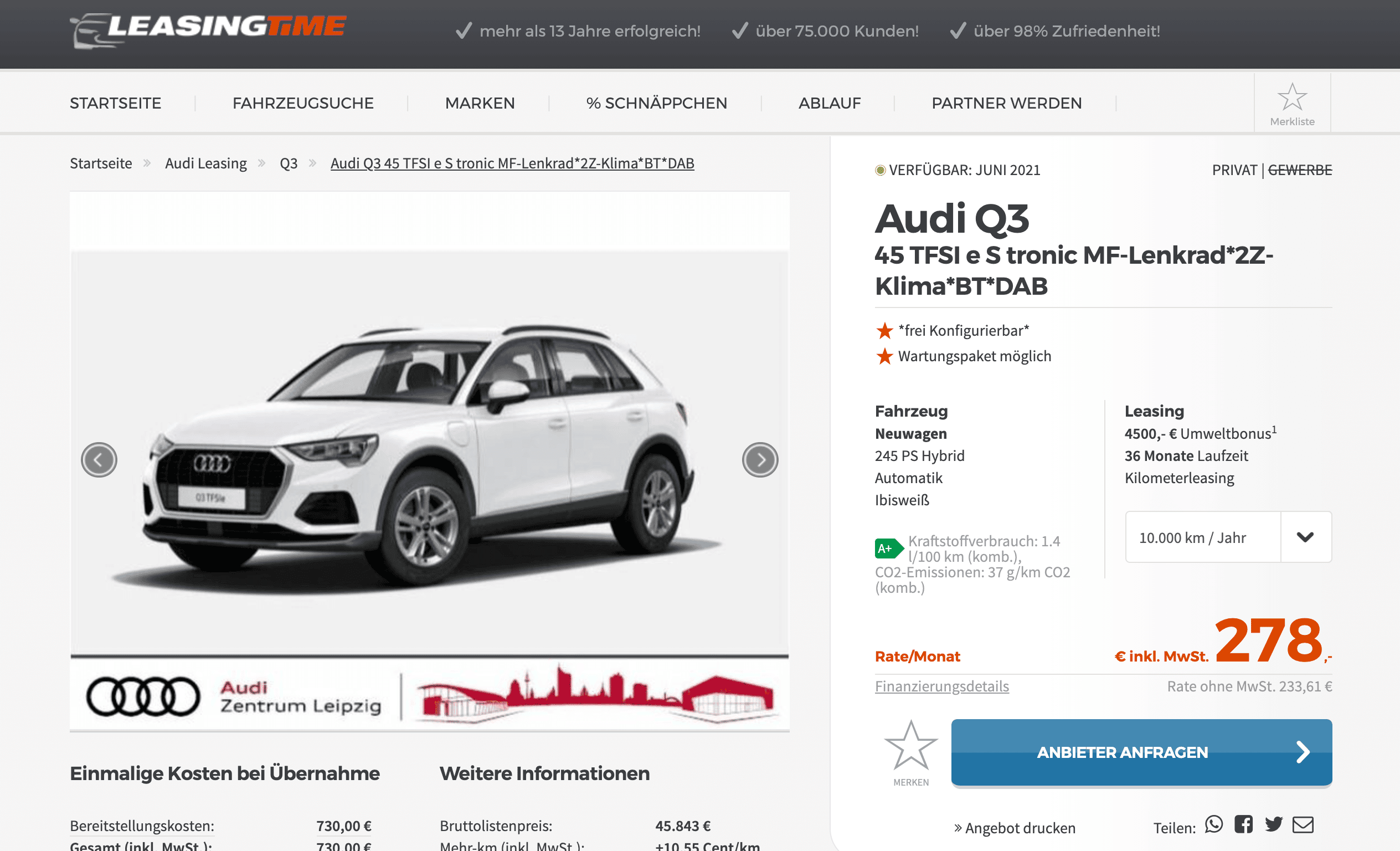This screenshot has width=1400, height=851.
Task: Click '36 Monate Laufzeit' text
Action: (x=1186, y=455)
